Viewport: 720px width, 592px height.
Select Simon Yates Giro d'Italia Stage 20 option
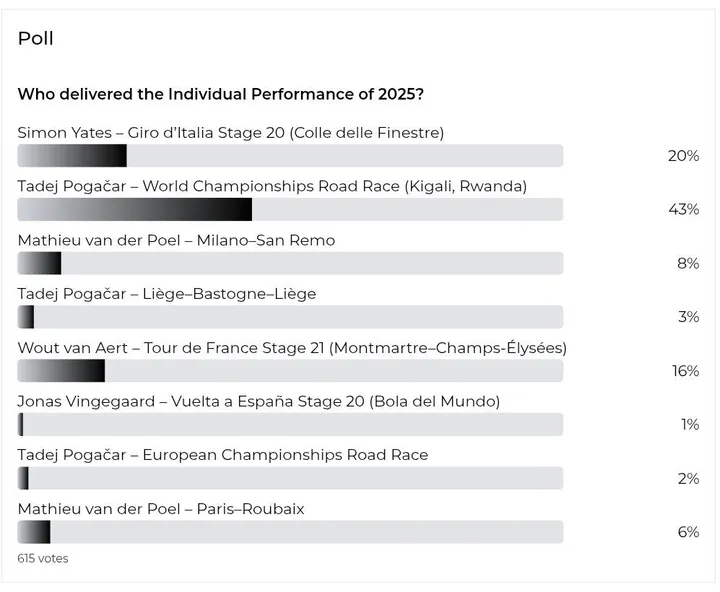tap(231, 133)
